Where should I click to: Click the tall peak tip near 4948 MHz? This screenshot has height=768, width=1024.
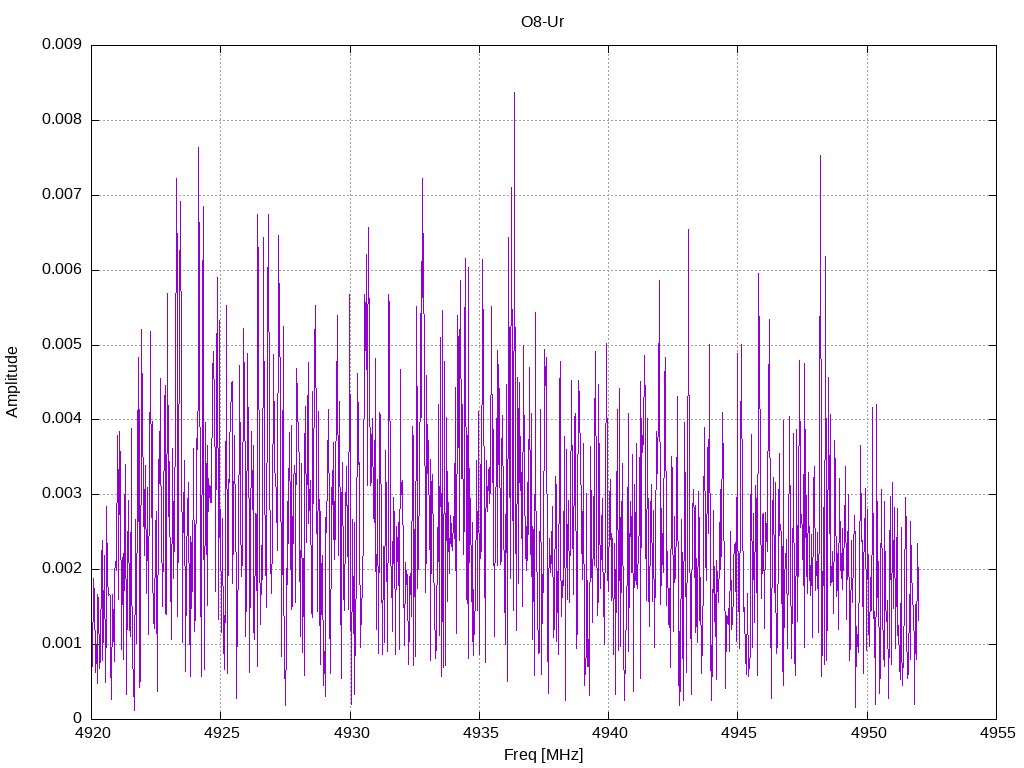[x=820, y=156]
